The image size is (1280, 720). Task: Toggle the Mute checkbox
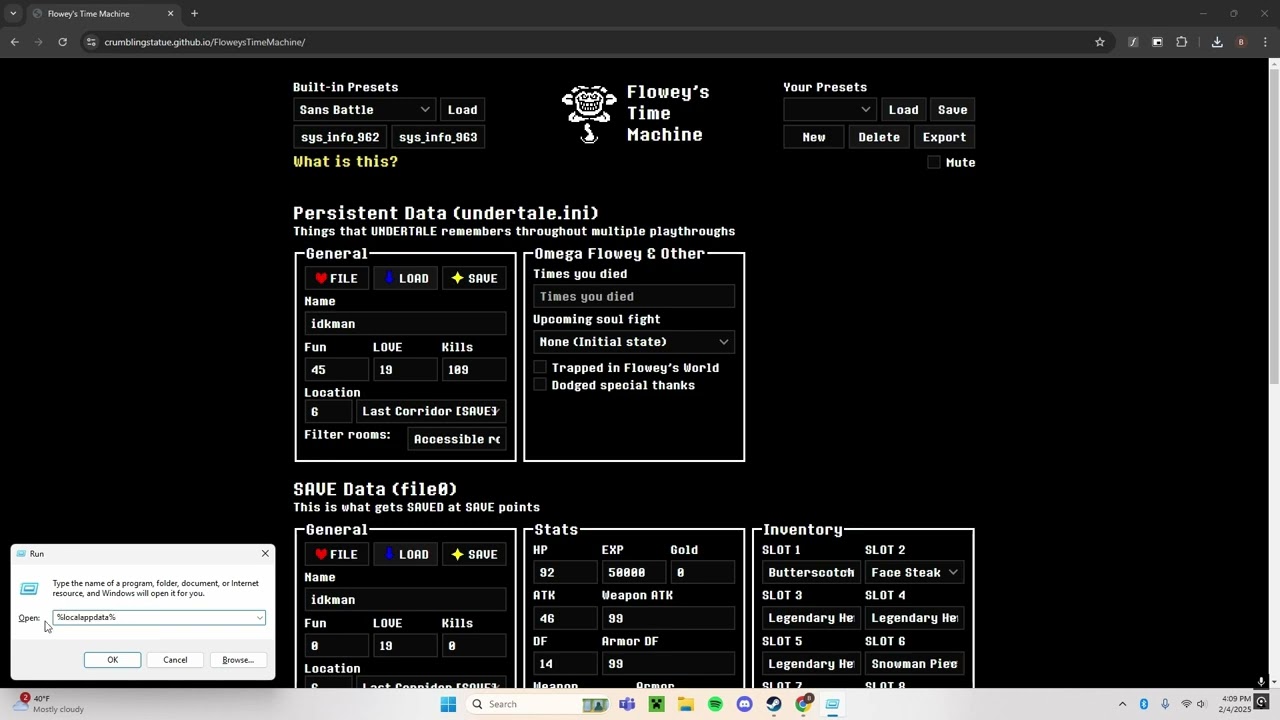[934, 162]
